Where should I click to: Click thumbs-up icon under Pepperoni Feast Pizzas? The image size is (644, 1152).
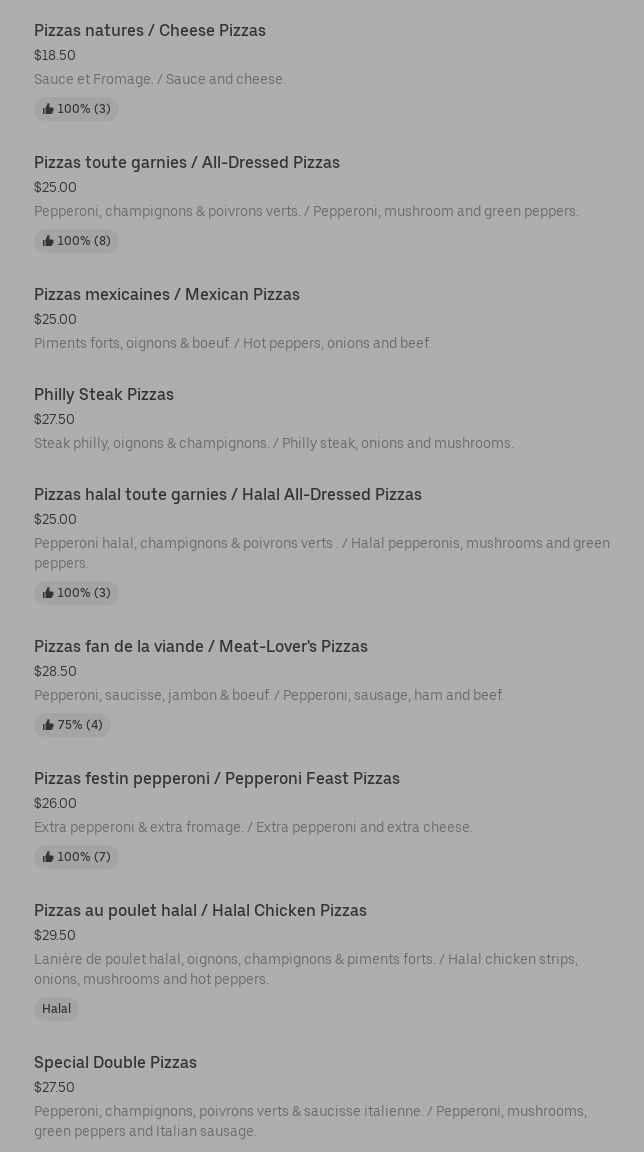click(x=48, y=857)
